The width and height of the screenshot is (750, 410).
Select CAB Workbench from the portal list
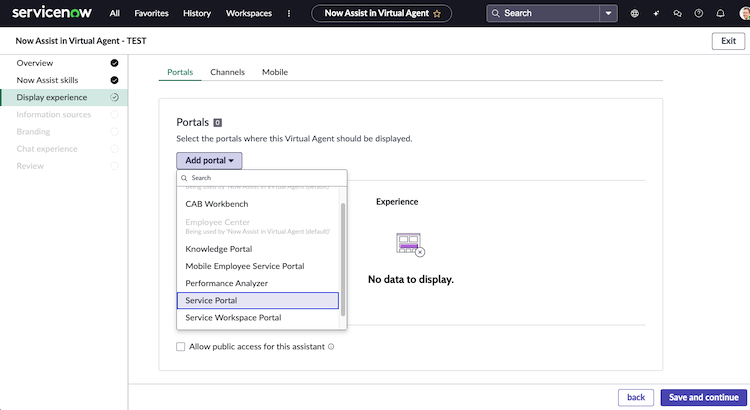tap(259, 204)
